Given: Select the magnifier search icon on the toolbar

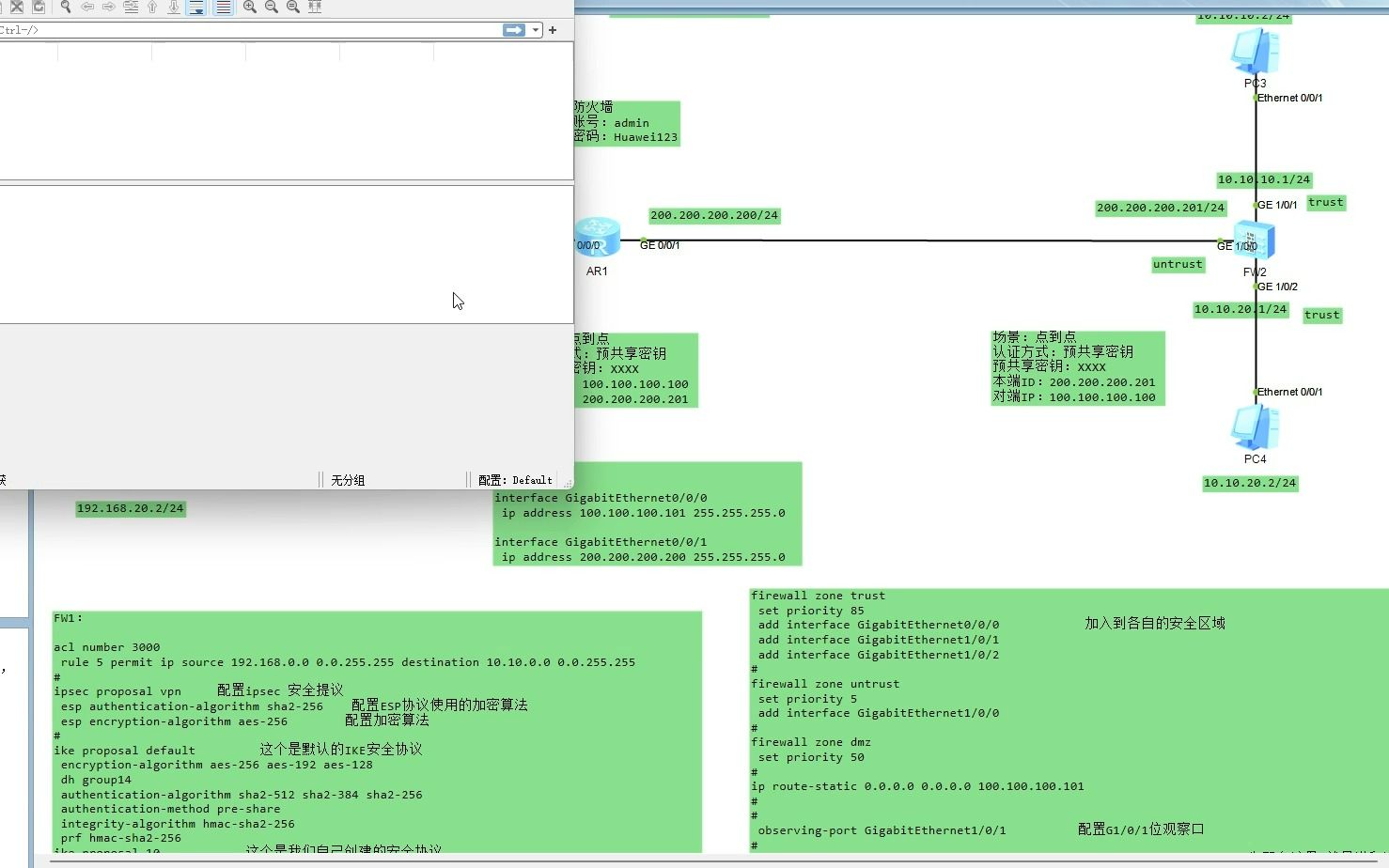Looking at the screenshot, I should tap(65, 8).
